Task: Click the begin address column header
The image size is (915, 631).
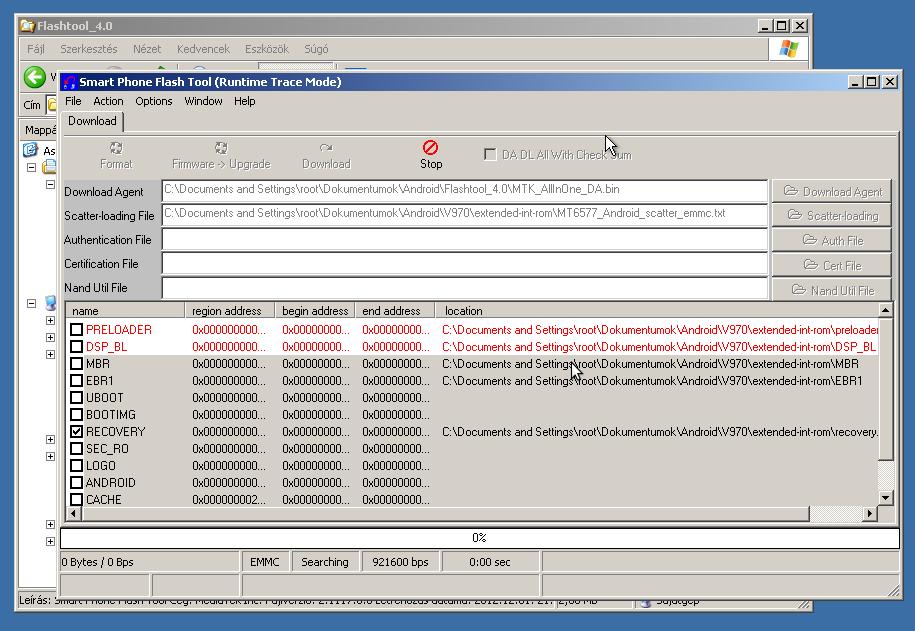Action: pos(315,311)
